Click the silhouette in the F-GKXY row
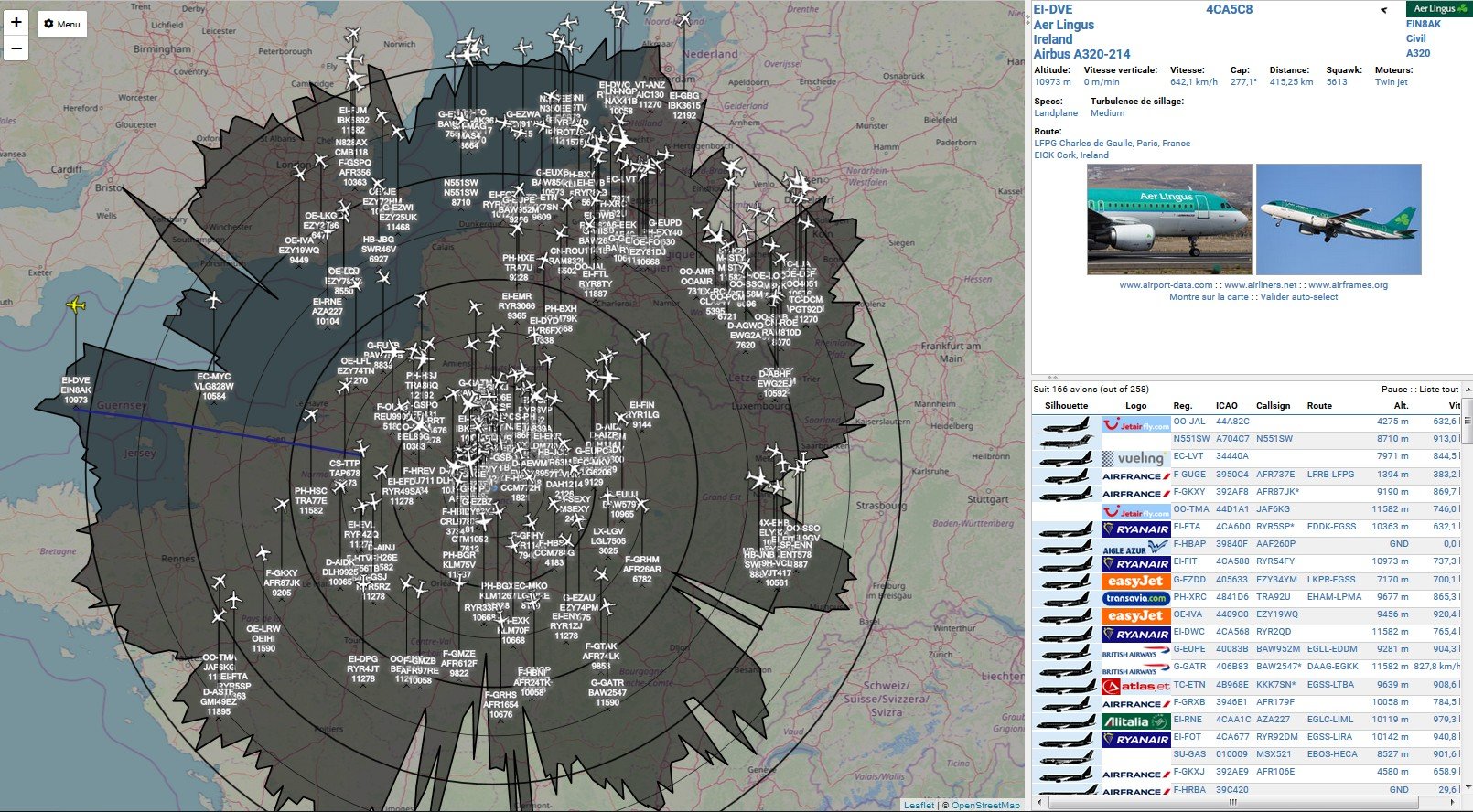This screenshot has width=1473, height=812. [x=1066, y=494]
